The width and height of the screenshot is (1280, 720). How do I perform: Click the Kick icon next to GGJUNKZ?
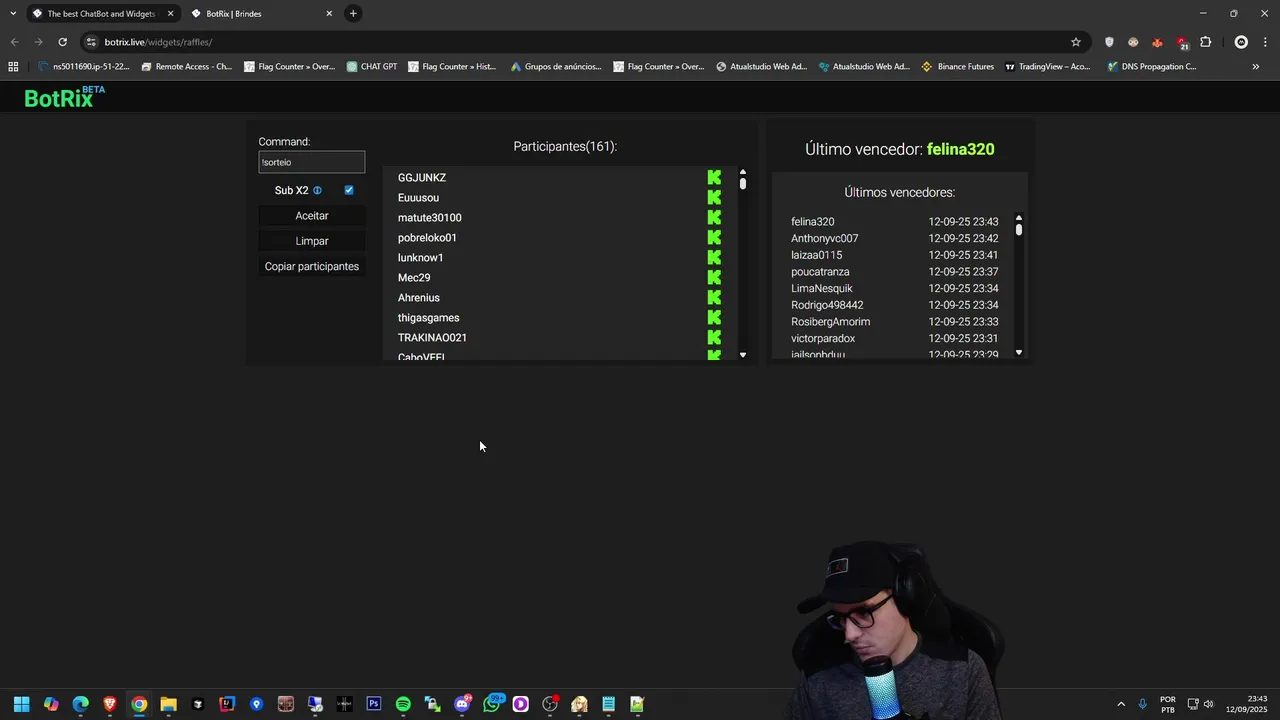[714, 178]
